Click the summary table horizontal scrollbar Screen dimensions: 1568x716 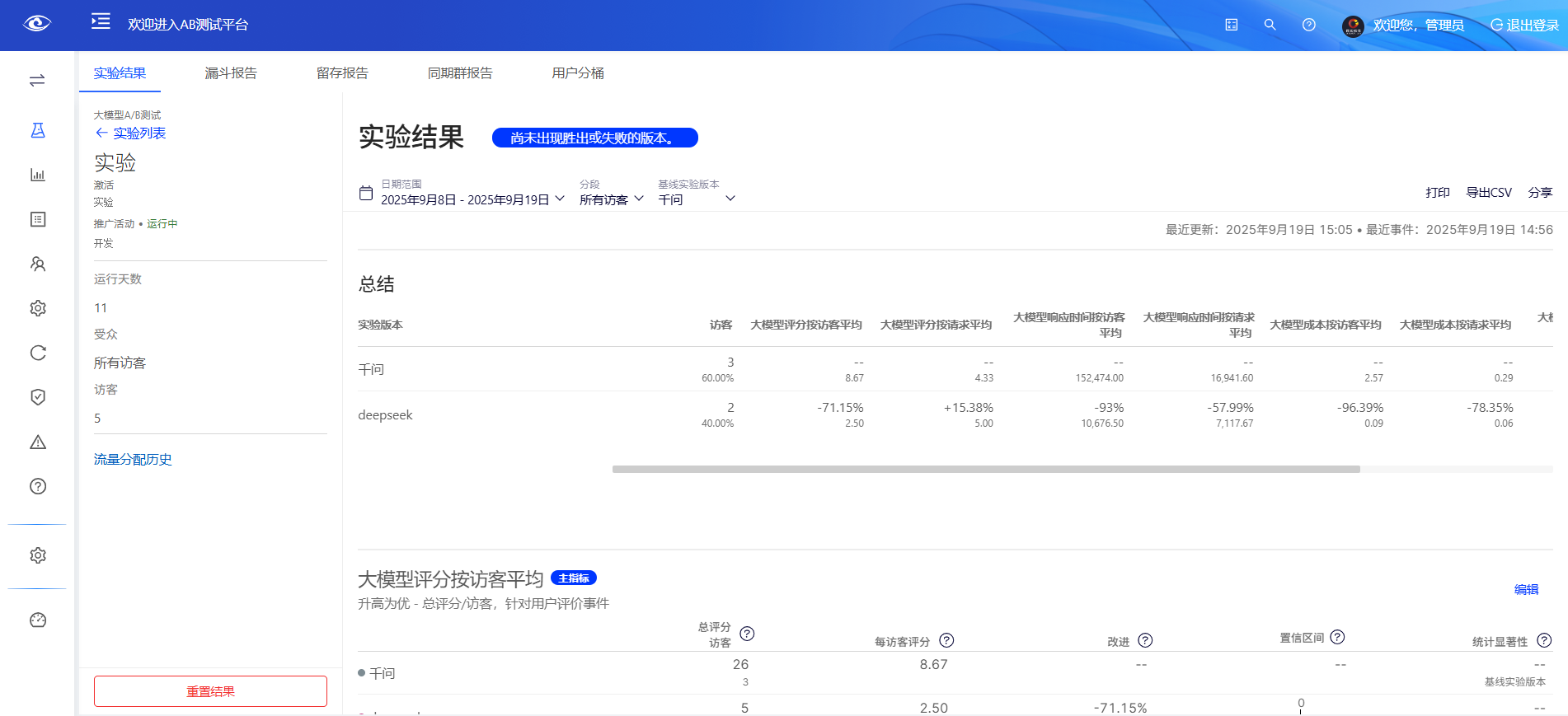[x=985, y=469]
